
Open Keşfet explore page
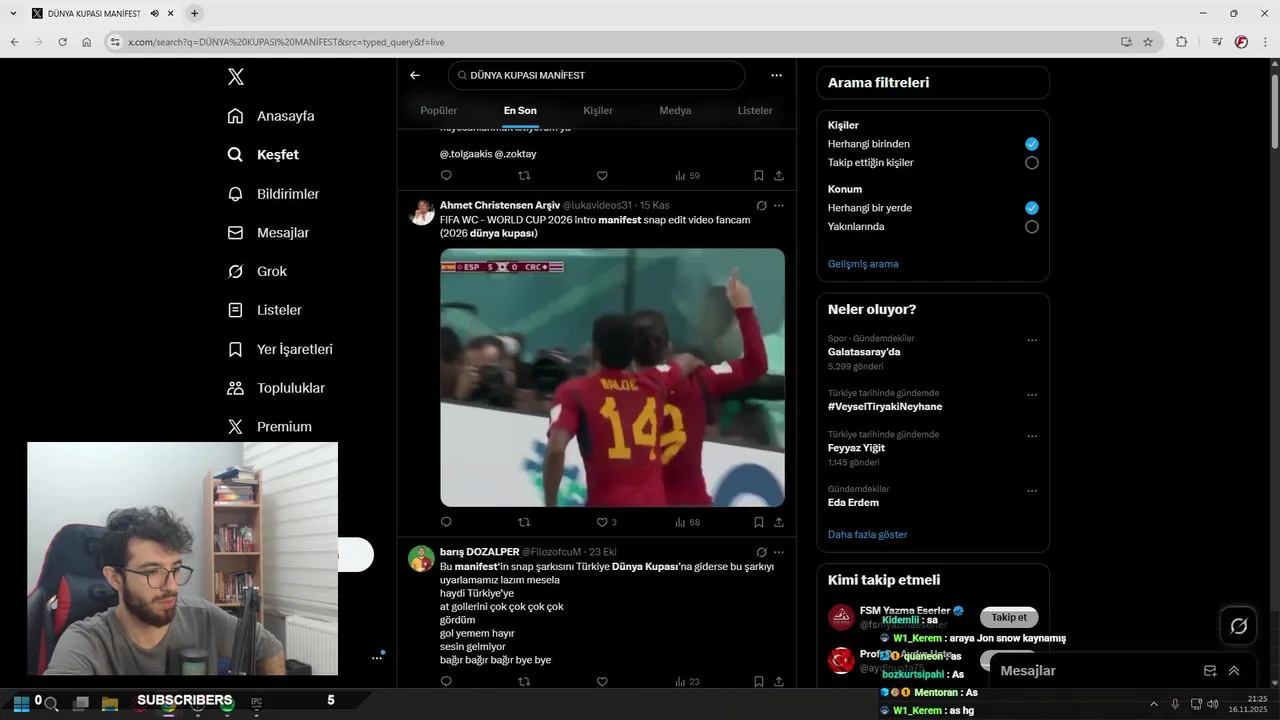pyautogui.click(x=263, y=155)
